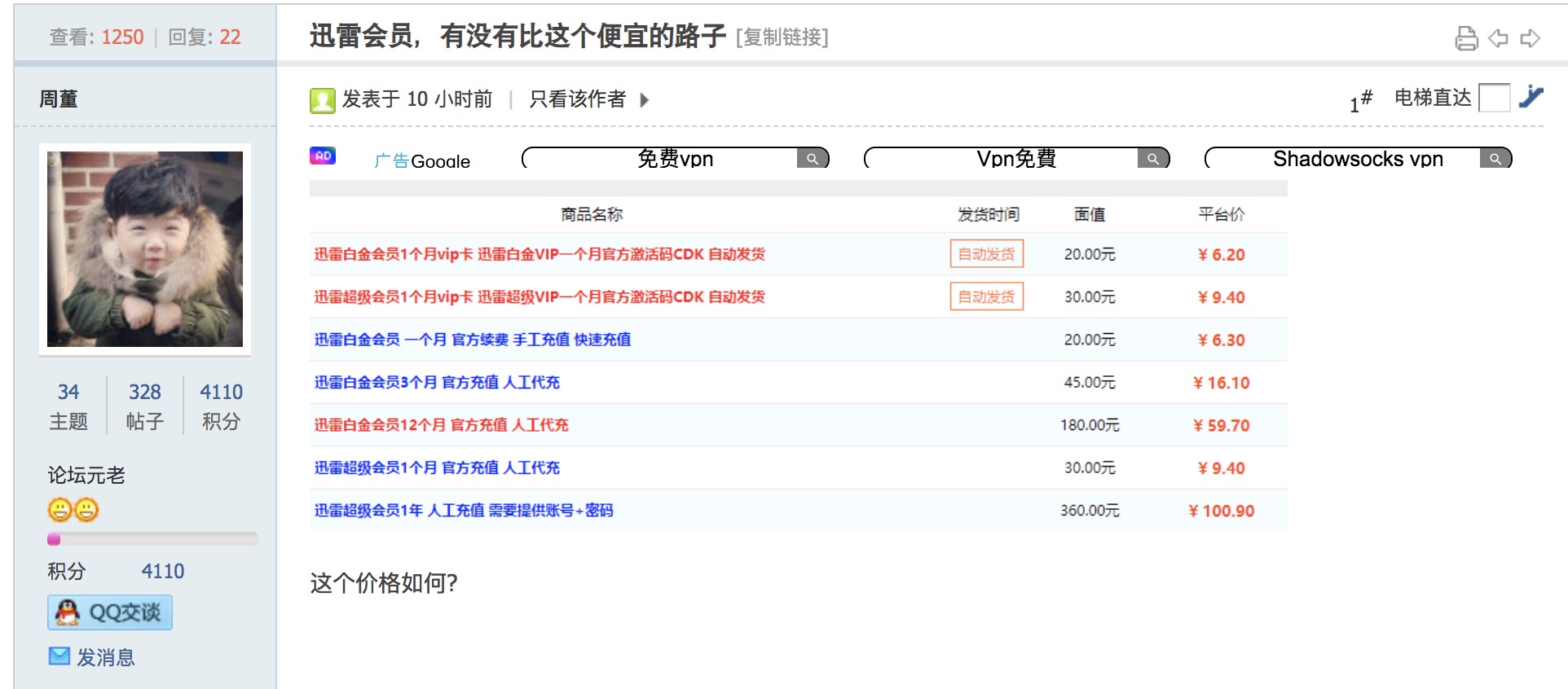Click the 免费vpn ad search link
This screenshot has width=1568, height=689.
coord(675,158)
